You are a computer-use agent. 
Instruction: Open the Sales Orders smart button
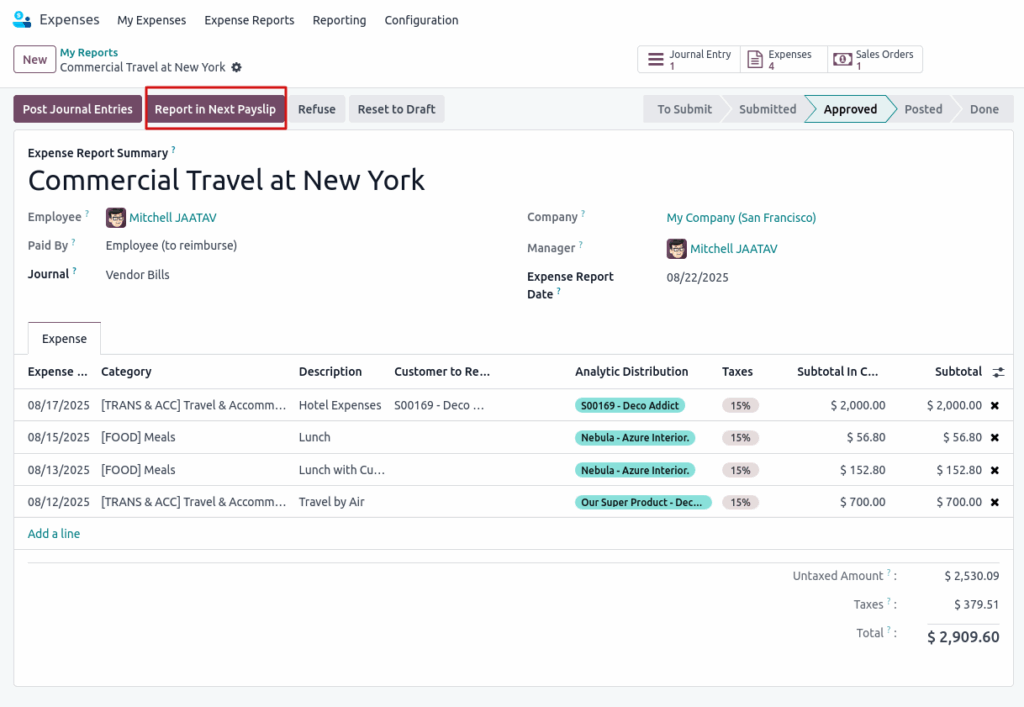(874, 60)
